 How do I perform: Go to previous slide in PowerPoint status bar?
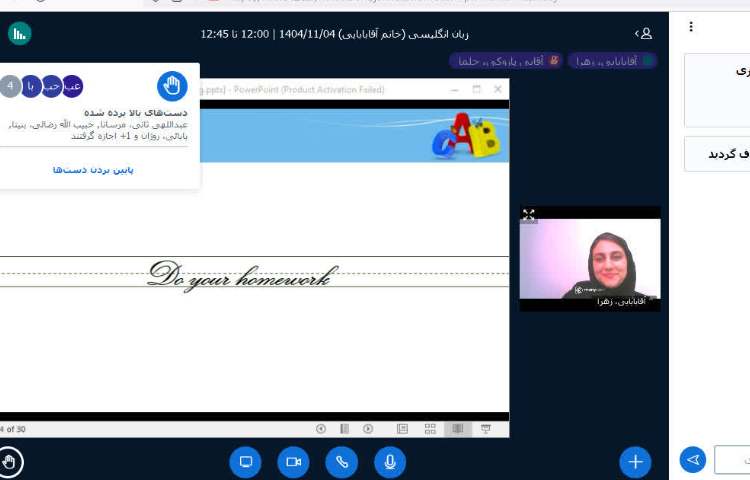tap(321, 429)
